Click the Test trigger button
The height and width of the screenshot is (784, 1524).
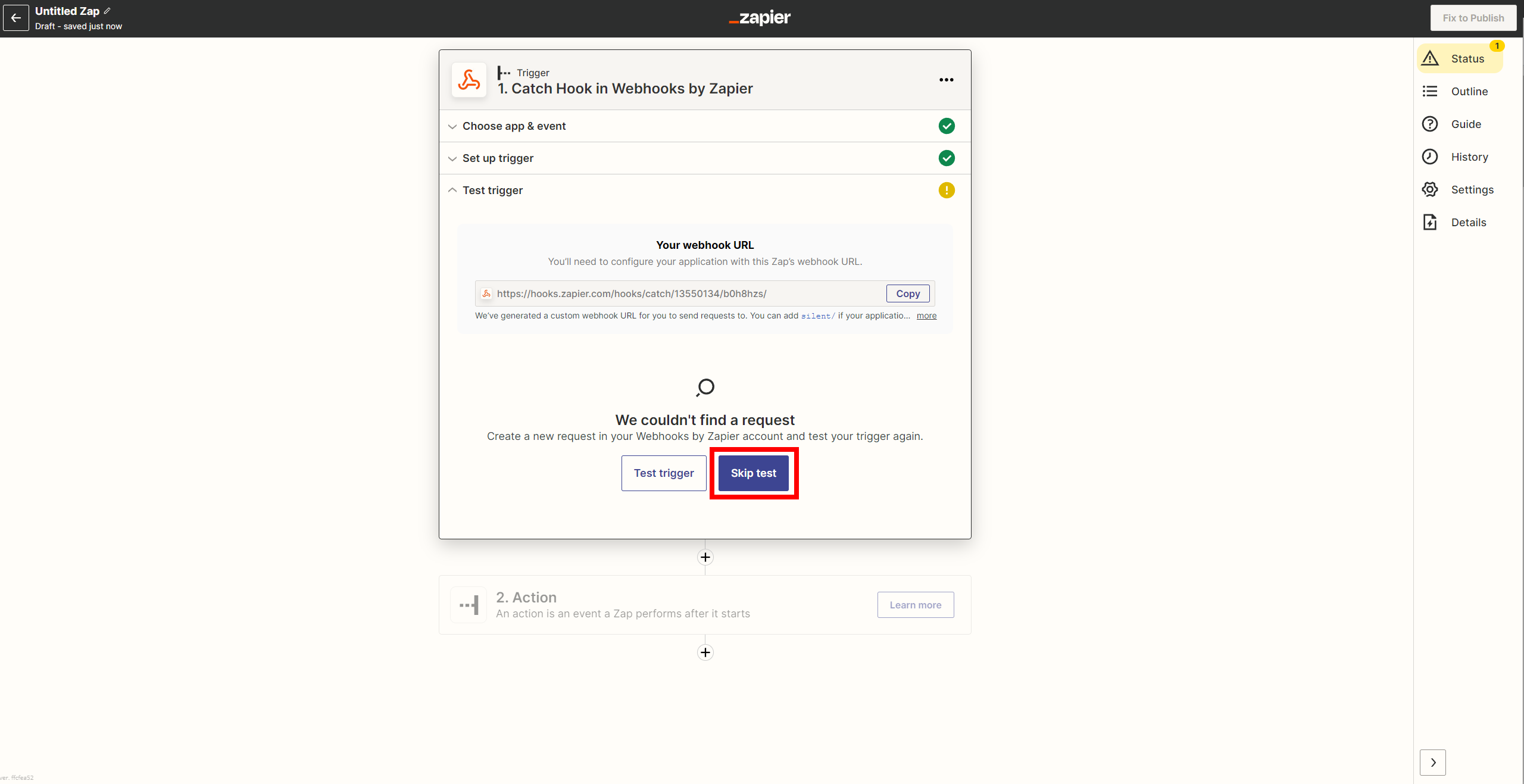coord(663,473)
